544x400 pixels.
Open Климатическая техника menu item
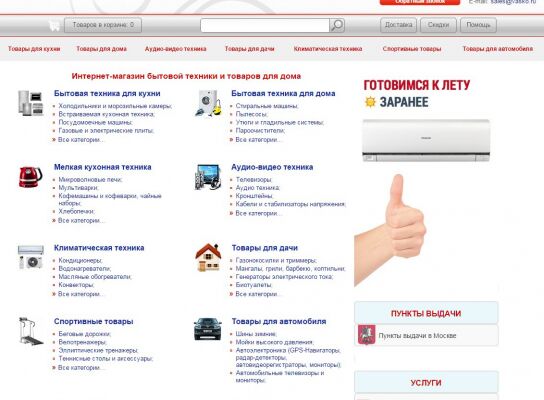pyautogui.click(x=328, y=49)
